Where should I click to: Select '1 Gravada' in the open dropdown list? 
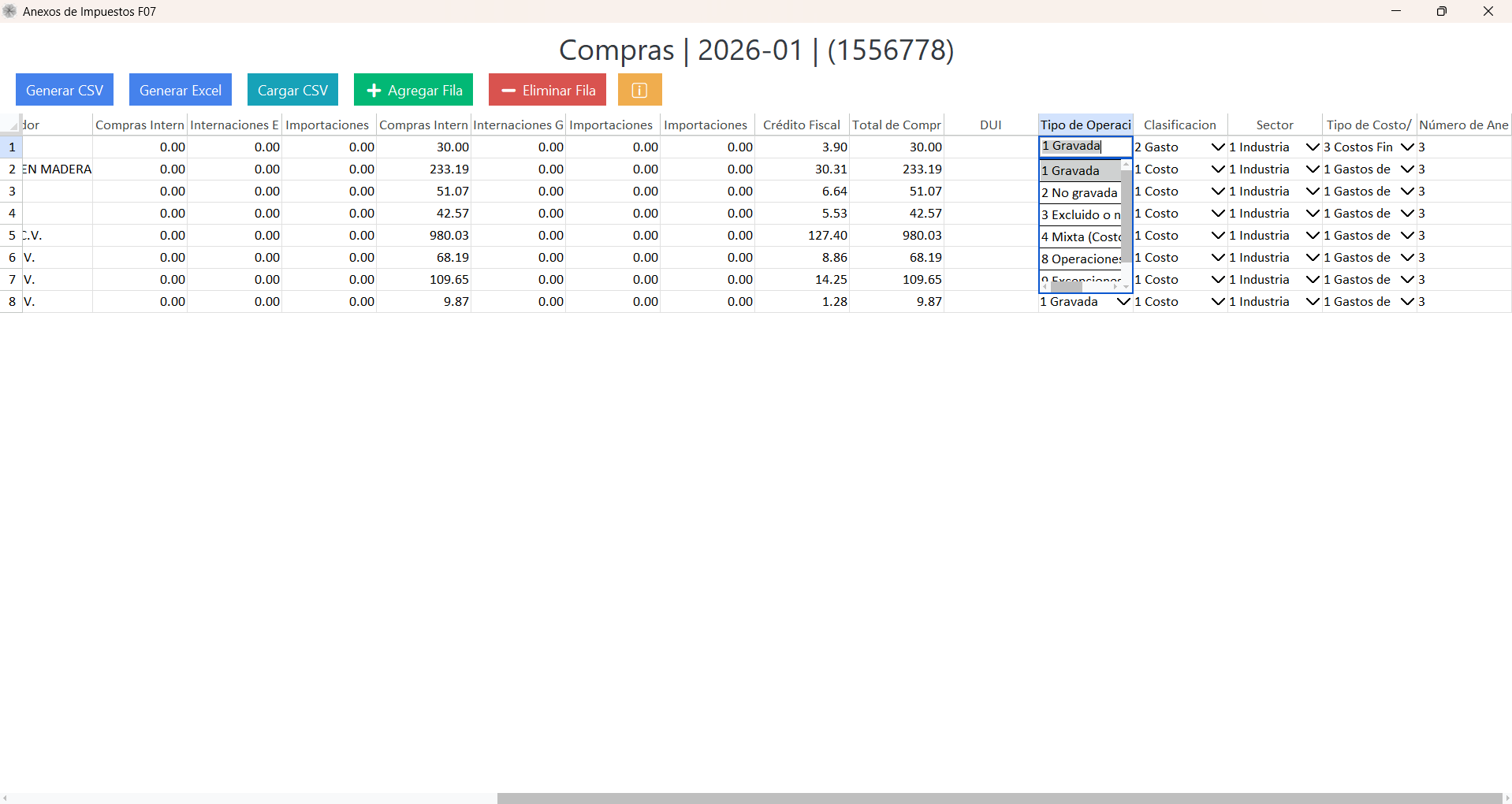tap(1081, 170)
